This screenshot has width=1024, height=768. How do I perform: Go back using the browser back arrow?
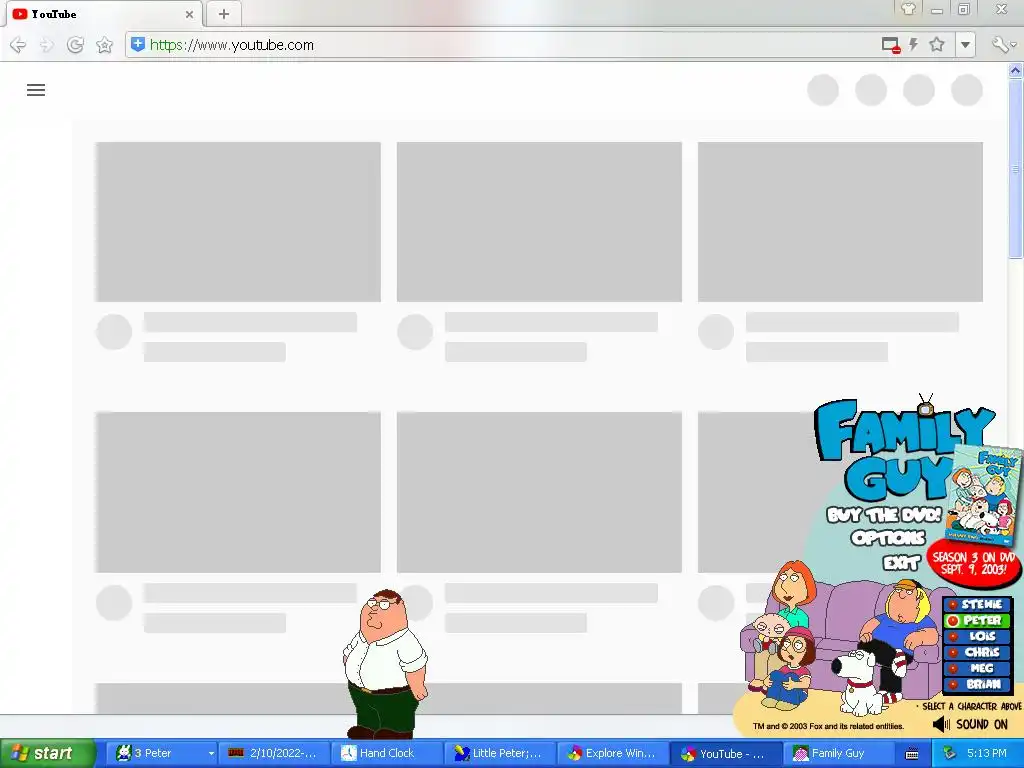18,45
